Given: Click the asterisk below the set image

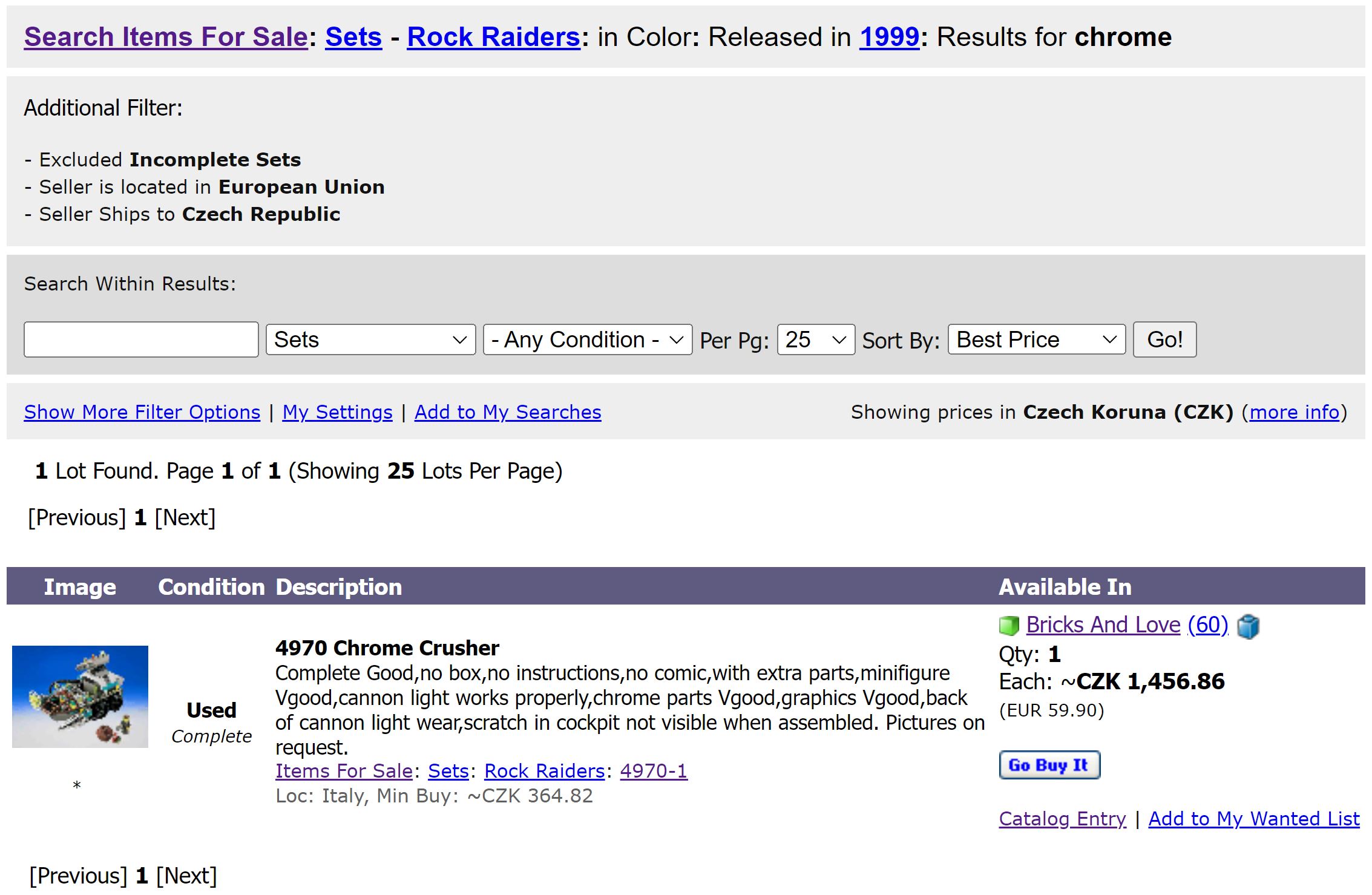Looking at the screenshot, I should point(77,786).
